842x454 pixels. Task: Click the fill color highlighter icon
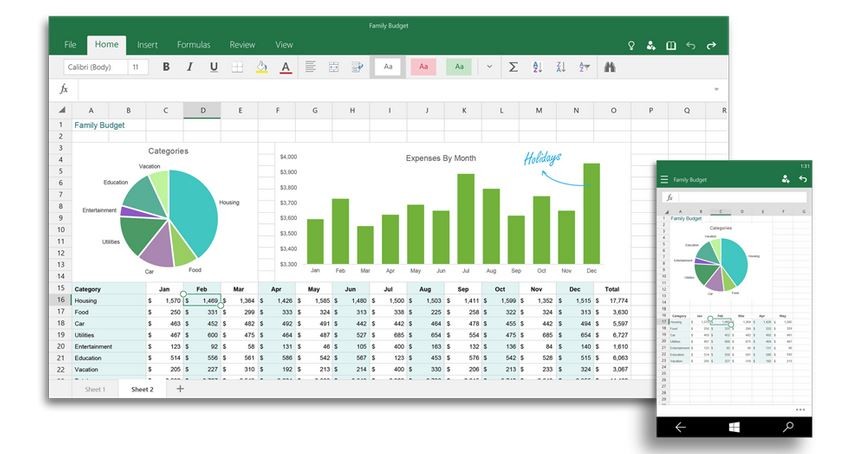pos(262,67)
